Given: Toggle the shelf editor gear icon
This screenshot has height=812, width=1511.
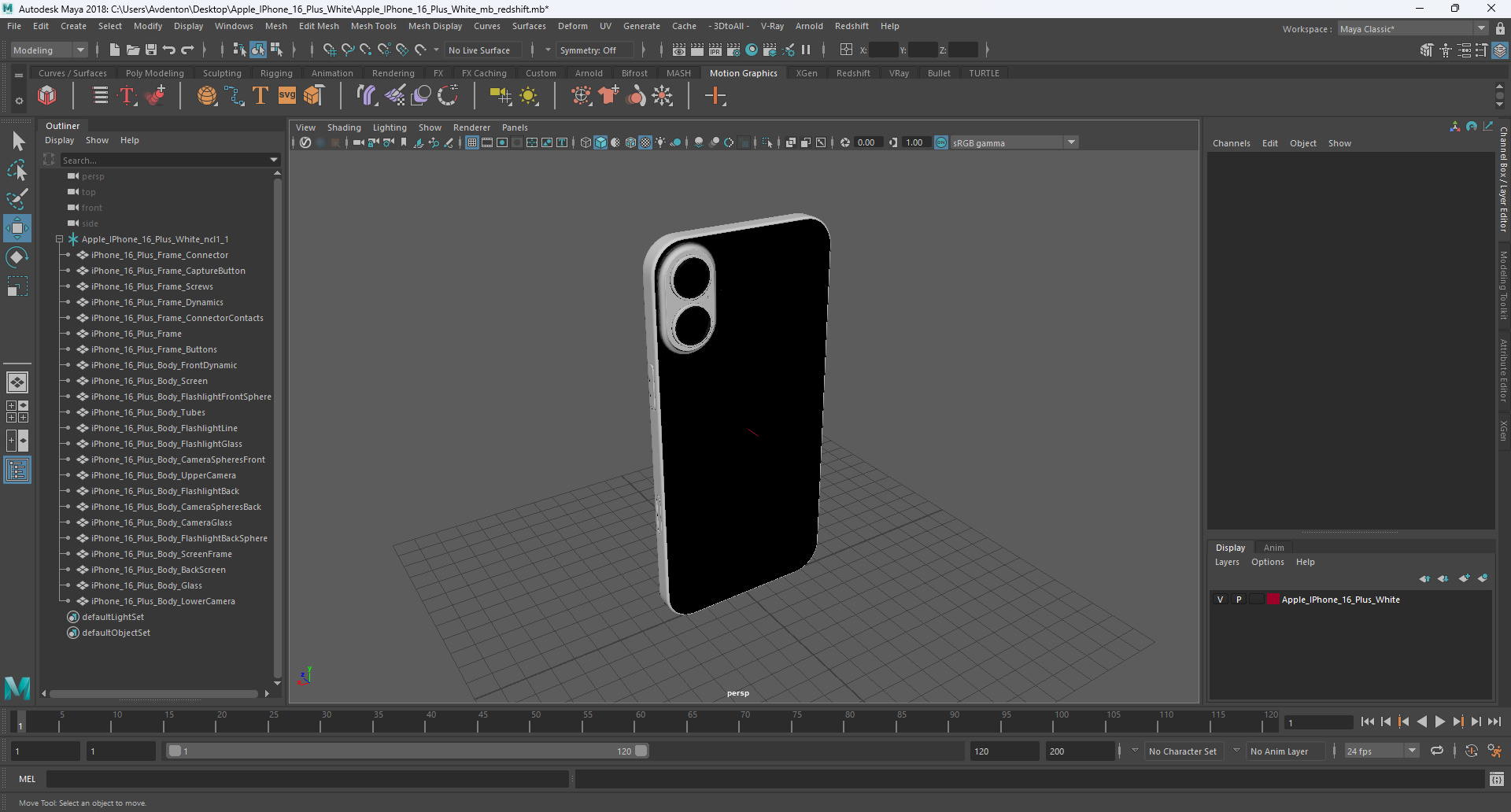Looking at the screenshot, I should [19, 101].
